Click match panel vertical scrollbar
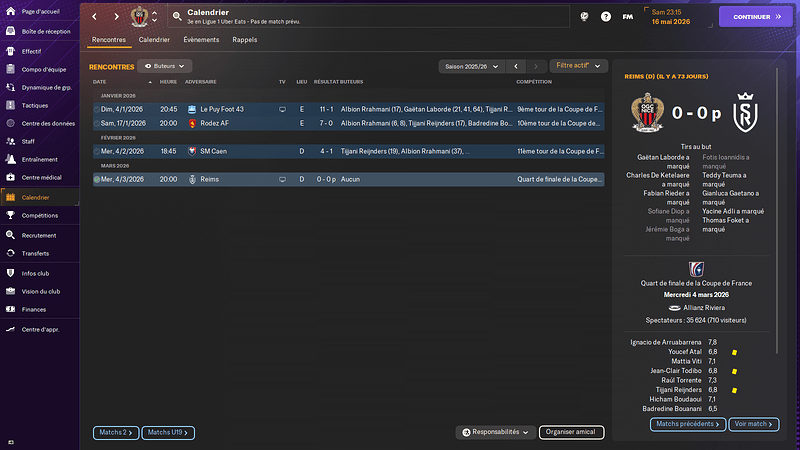The width and height of the screenshot is (800, 450). 777,209
